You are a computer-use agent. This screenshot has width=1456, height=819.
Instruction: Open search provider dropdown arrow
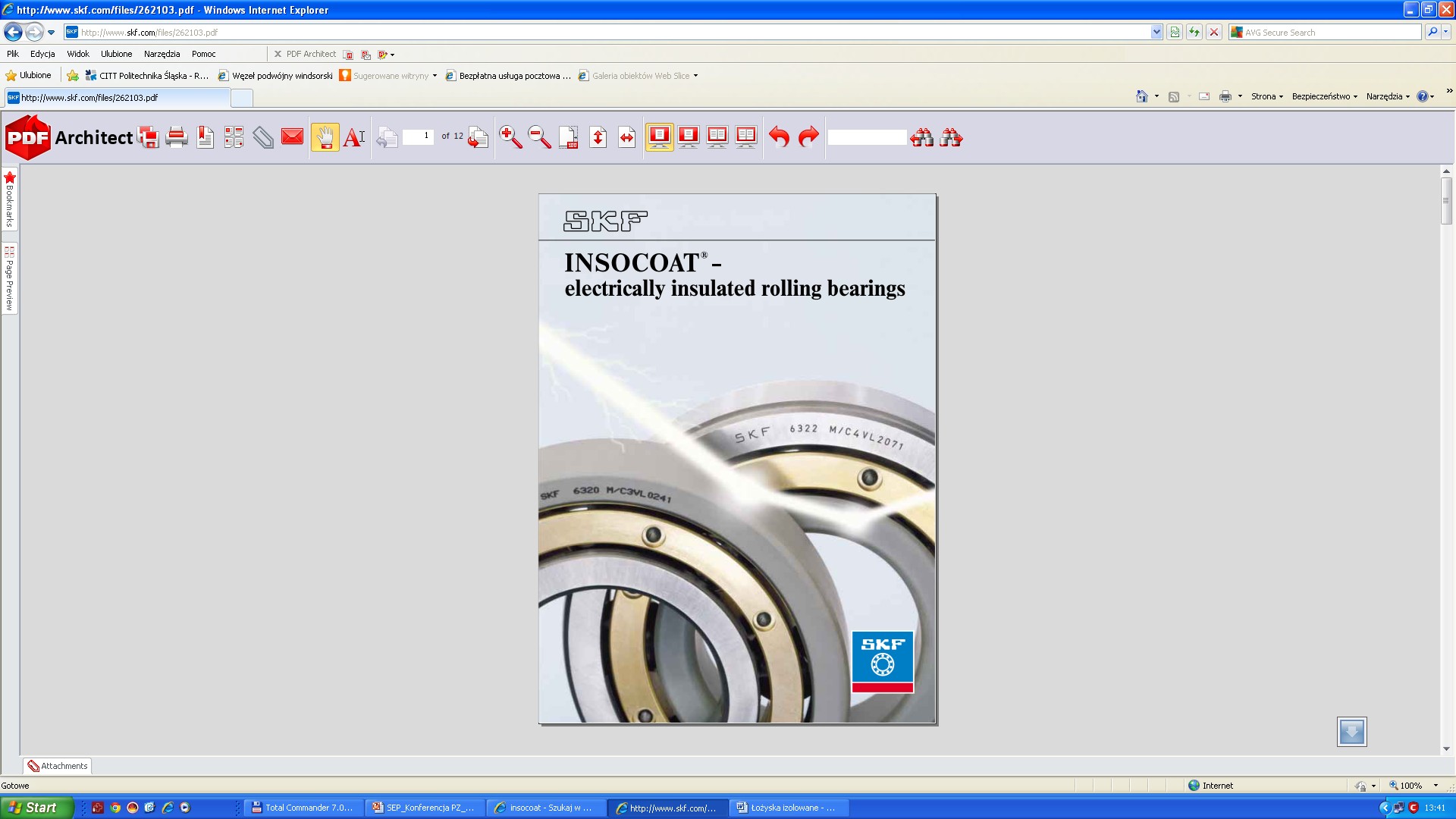[1446, 32]
